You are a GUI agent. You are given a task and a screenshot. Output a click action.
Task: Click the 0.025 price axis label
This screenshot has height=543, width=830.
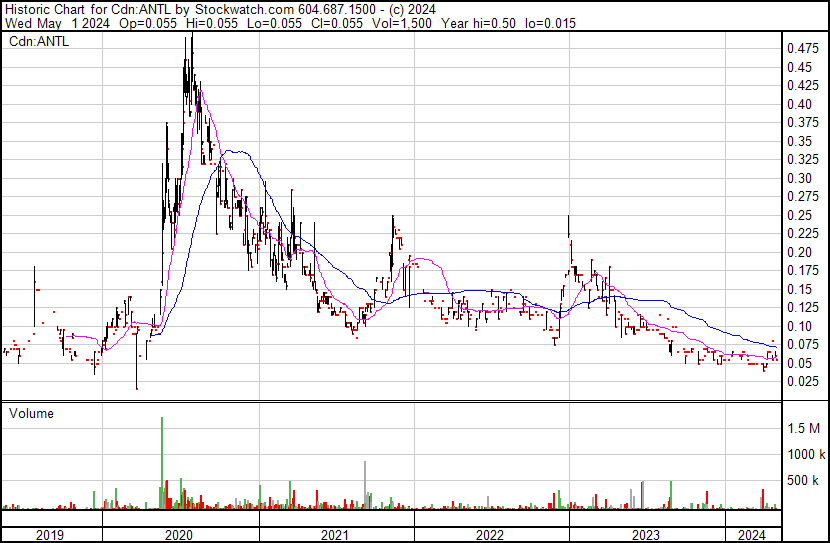click(x=800, y=381)
